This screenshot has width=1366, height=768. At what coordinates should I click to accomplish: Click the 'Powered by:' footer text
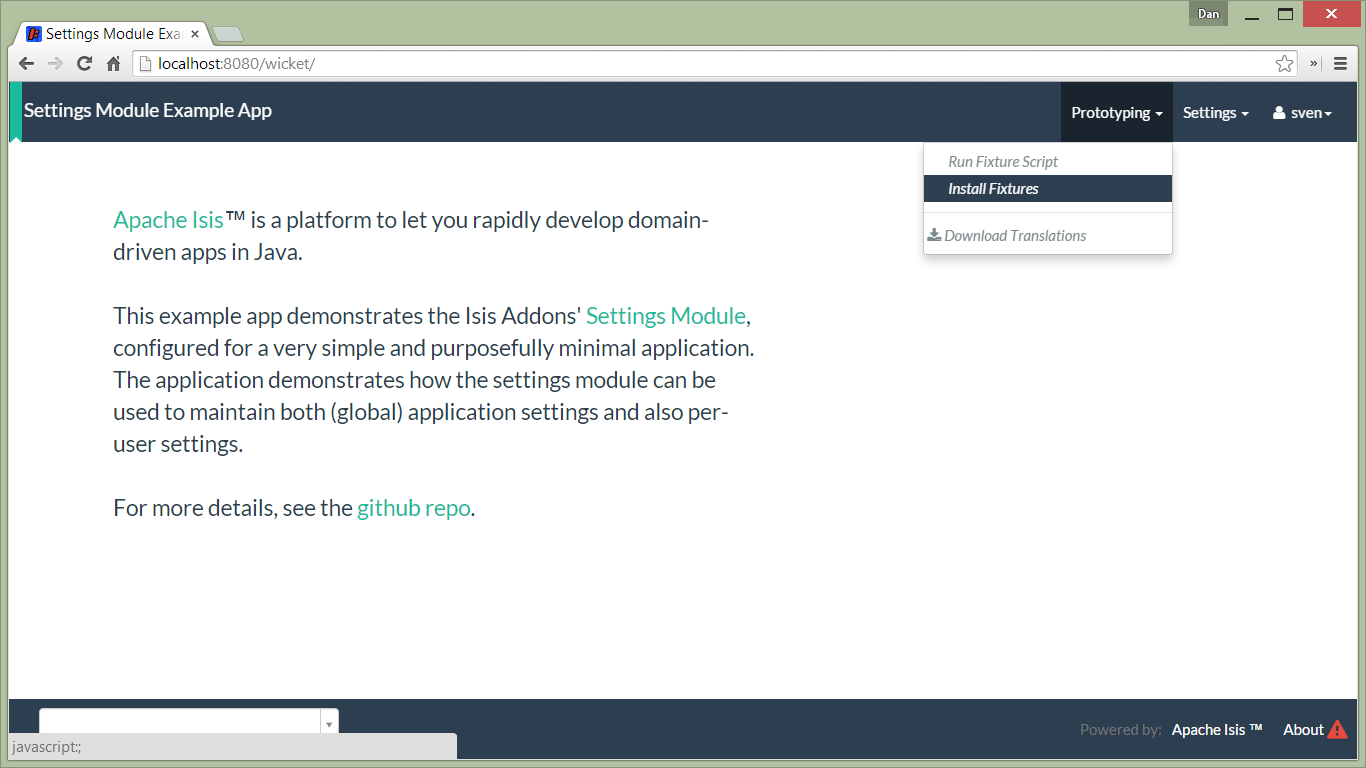tap(1120, 729)
